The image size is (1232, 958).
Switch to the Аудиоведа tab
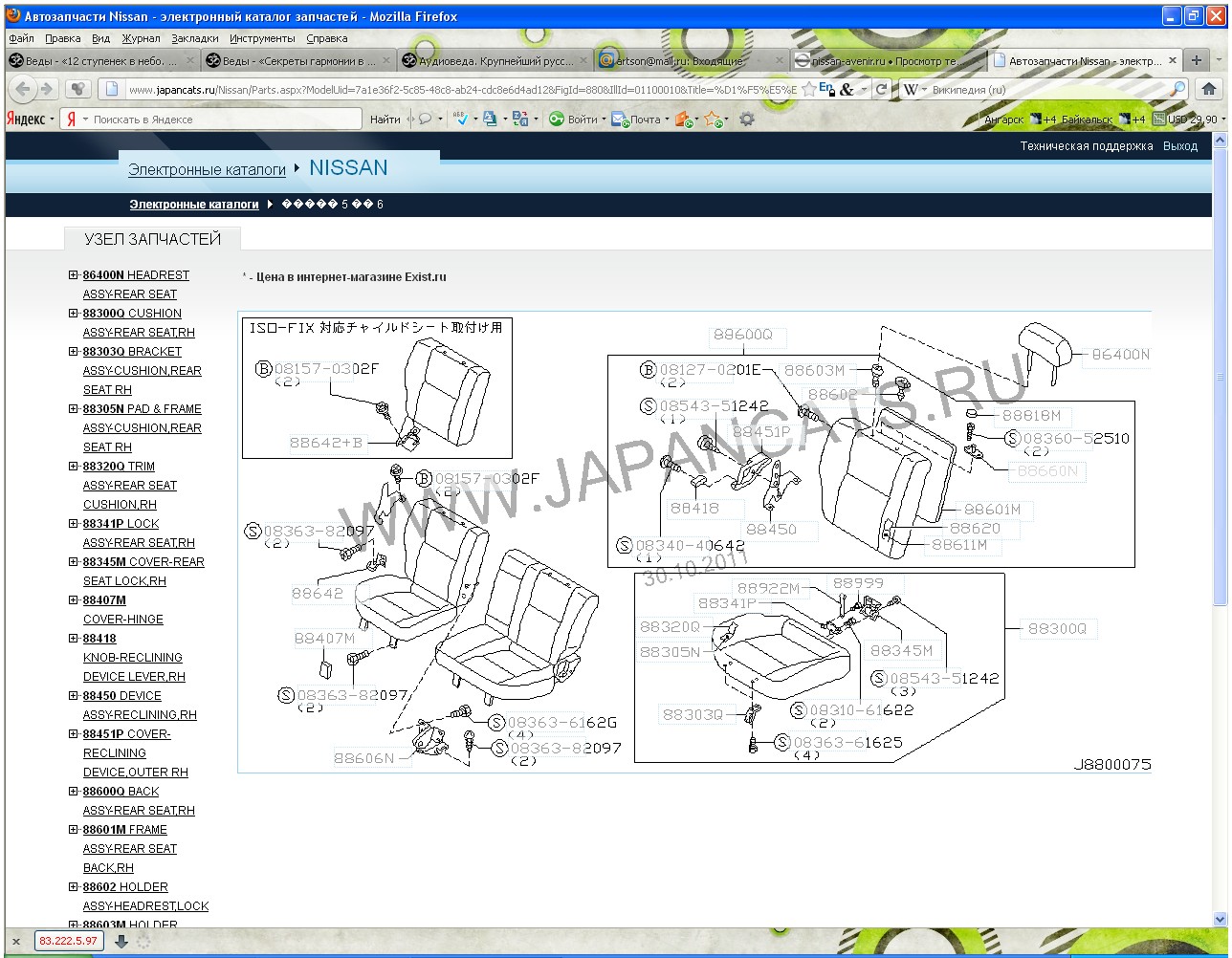tap(495, 60)
